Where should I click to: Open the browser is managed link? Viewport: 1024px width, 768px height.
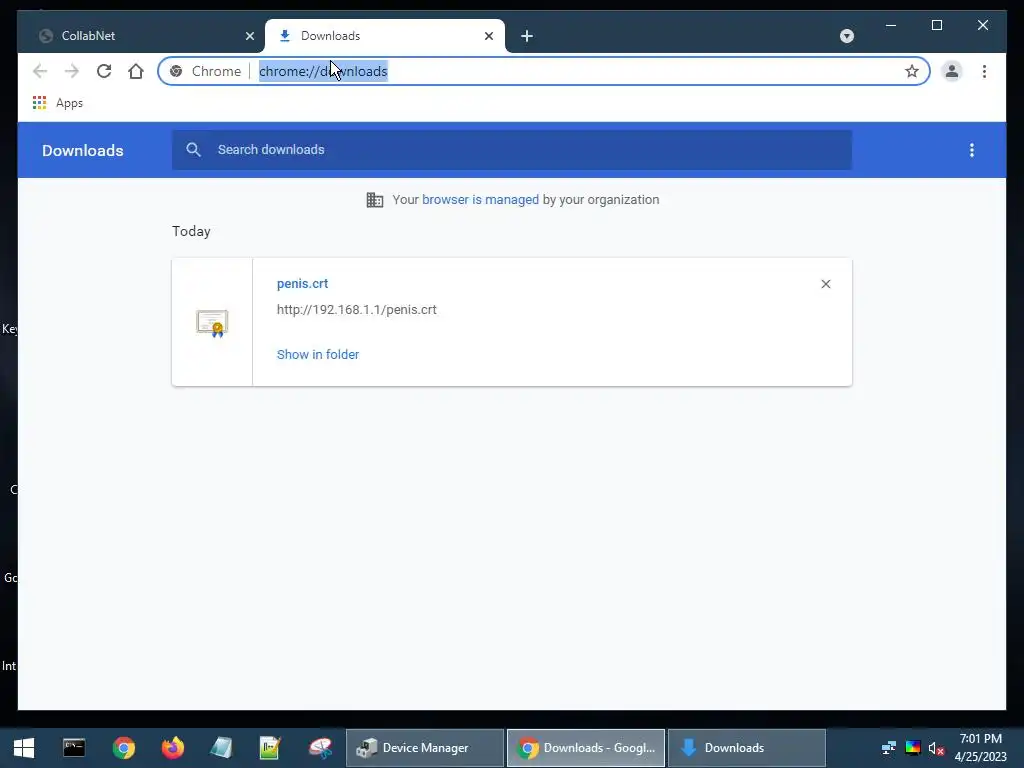pyautogui.click(x=480, y=200)
